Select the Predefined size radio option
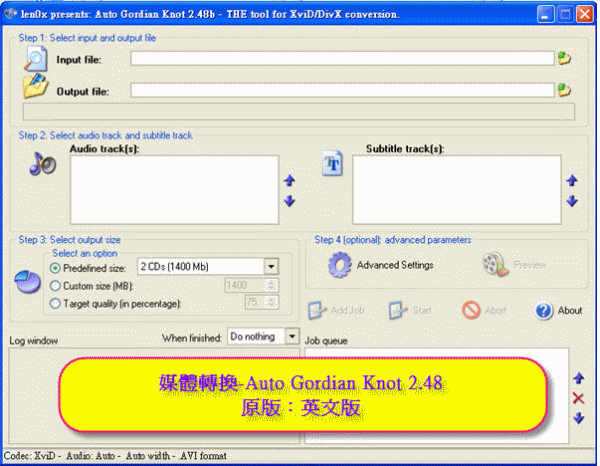 coord(55,267)
